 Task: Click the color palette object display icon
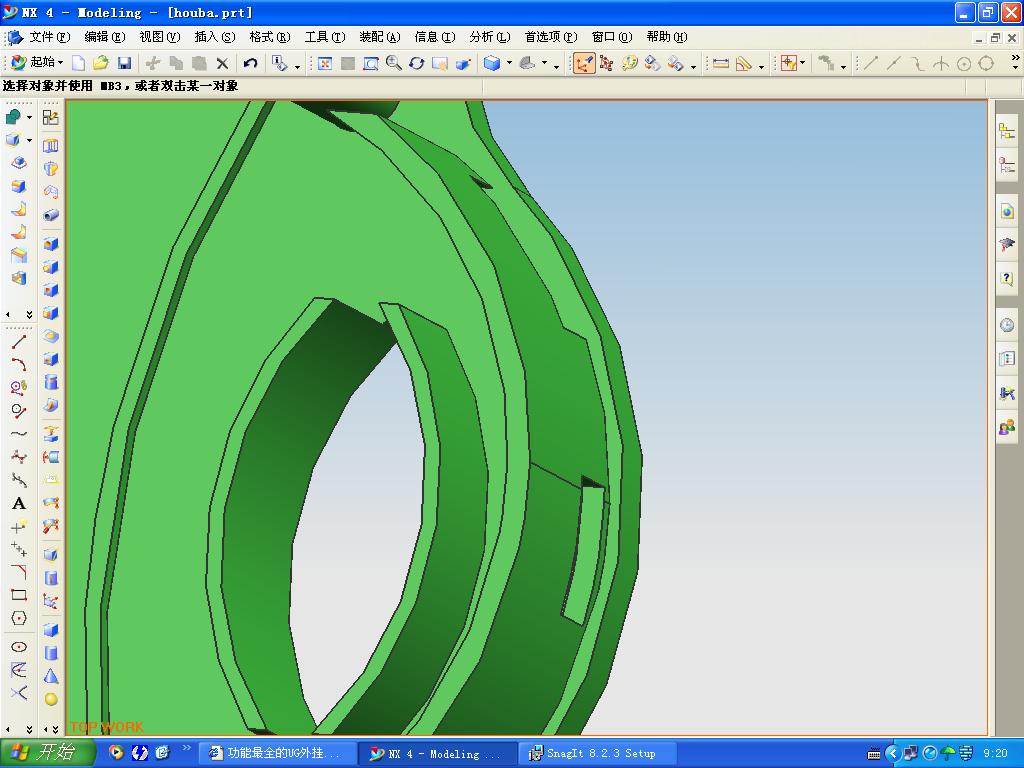[x=630, y=63]
